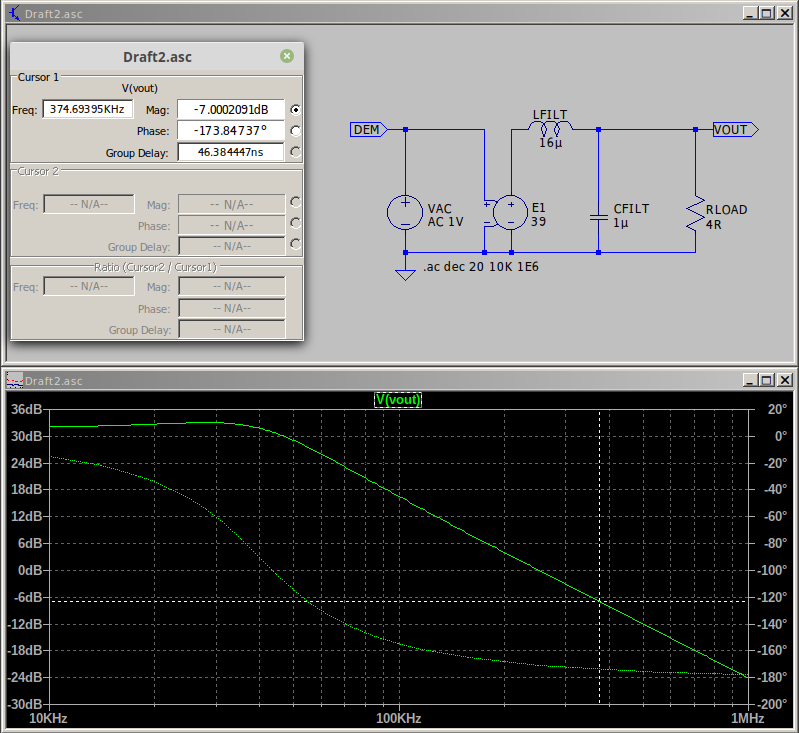Click the V(vout) trace label in plot
This screenshot has width=799, height=733.
(398, 400)
